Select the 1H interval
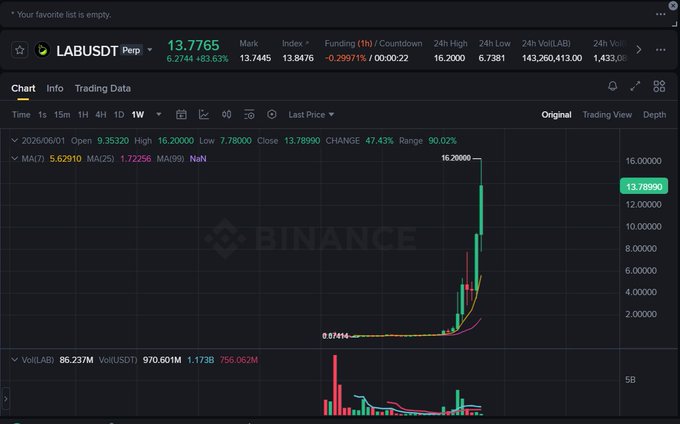 pyautogui.click(x=83, y=115)
